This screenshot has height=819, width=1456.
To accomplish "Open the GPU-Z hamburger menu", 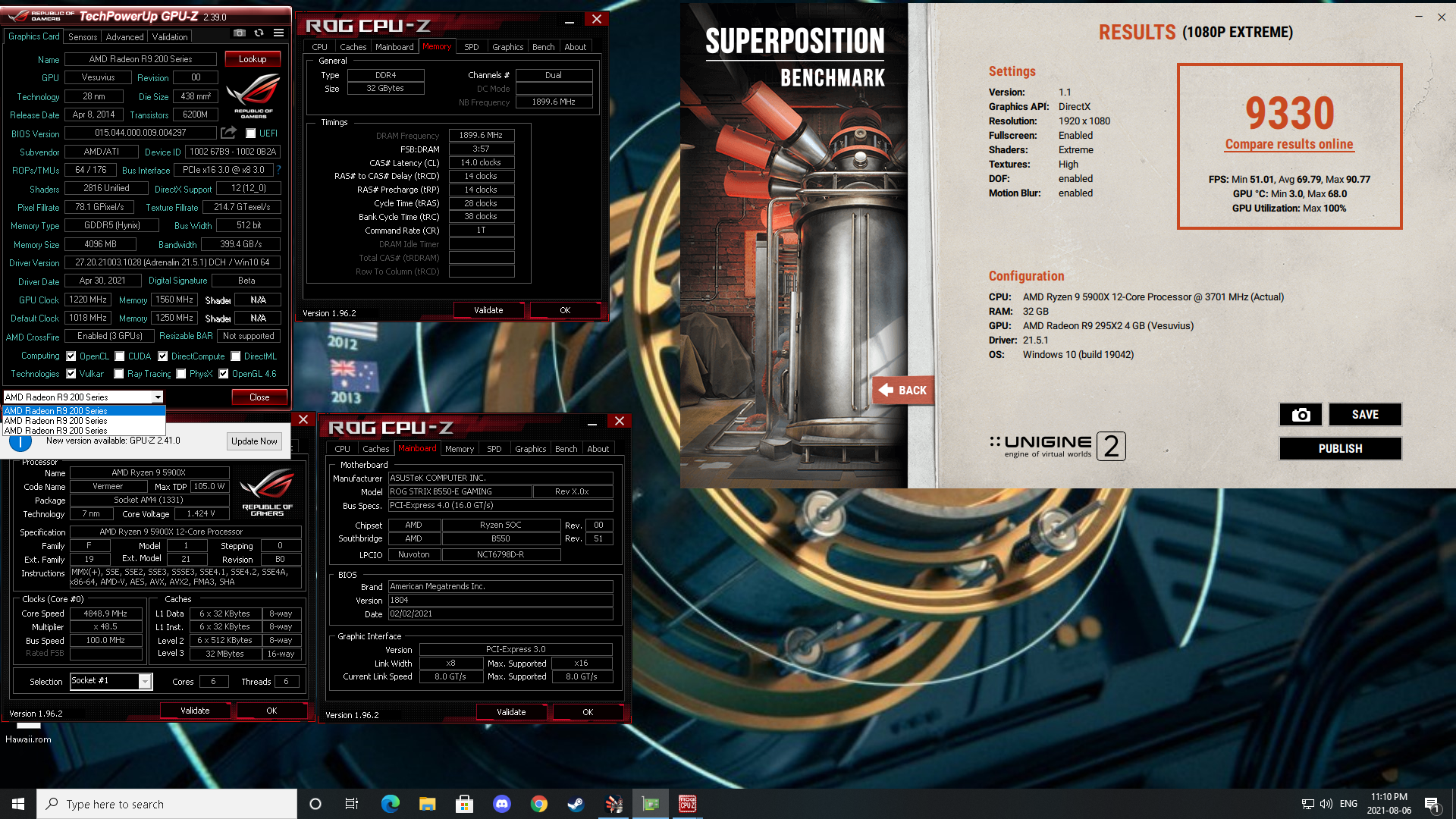I will (279, 33).
